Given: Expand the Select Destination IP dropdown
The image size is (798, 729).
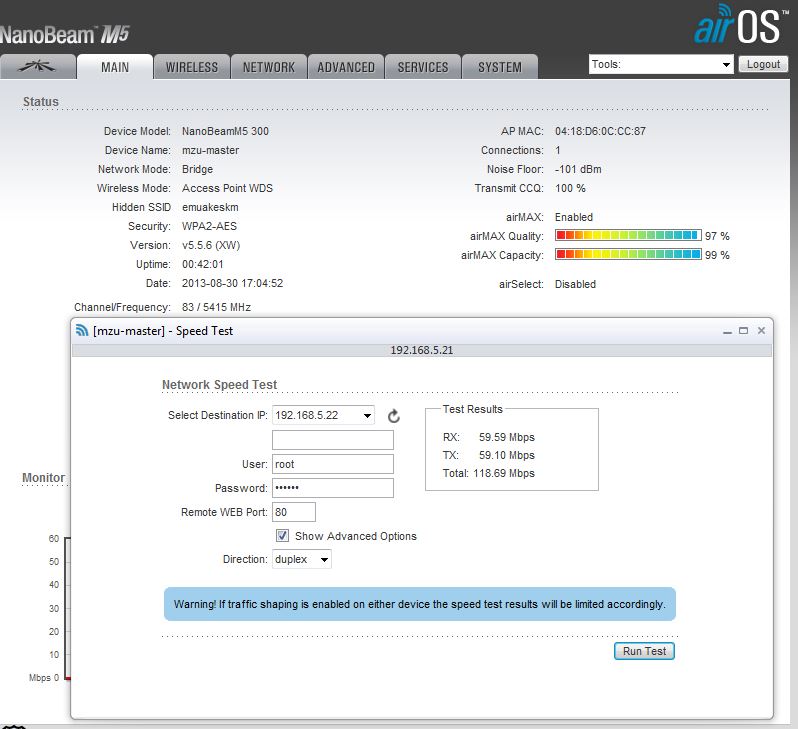Looking at the screenshot, I should pyautogui.click(x=322, y=415).
